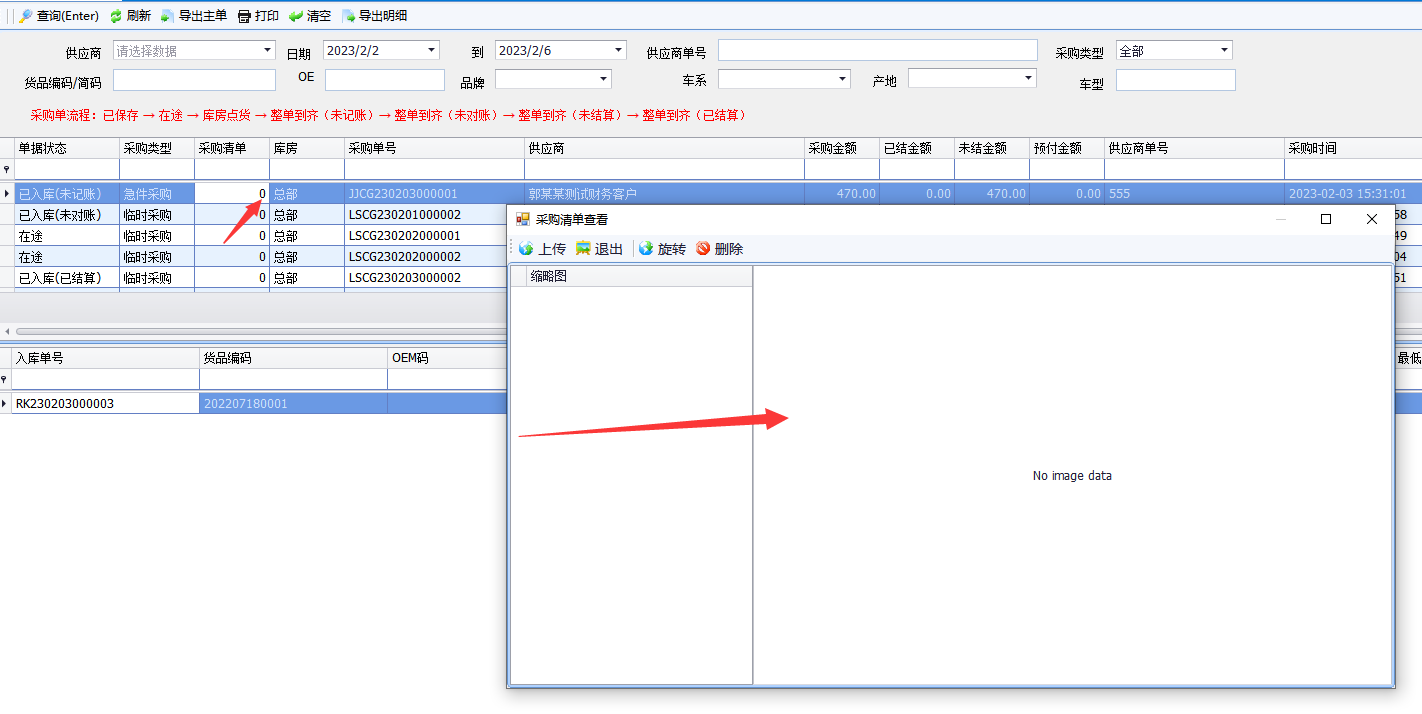
Task: Click the 导出明细 export detail icon
Action: (348, 16)
